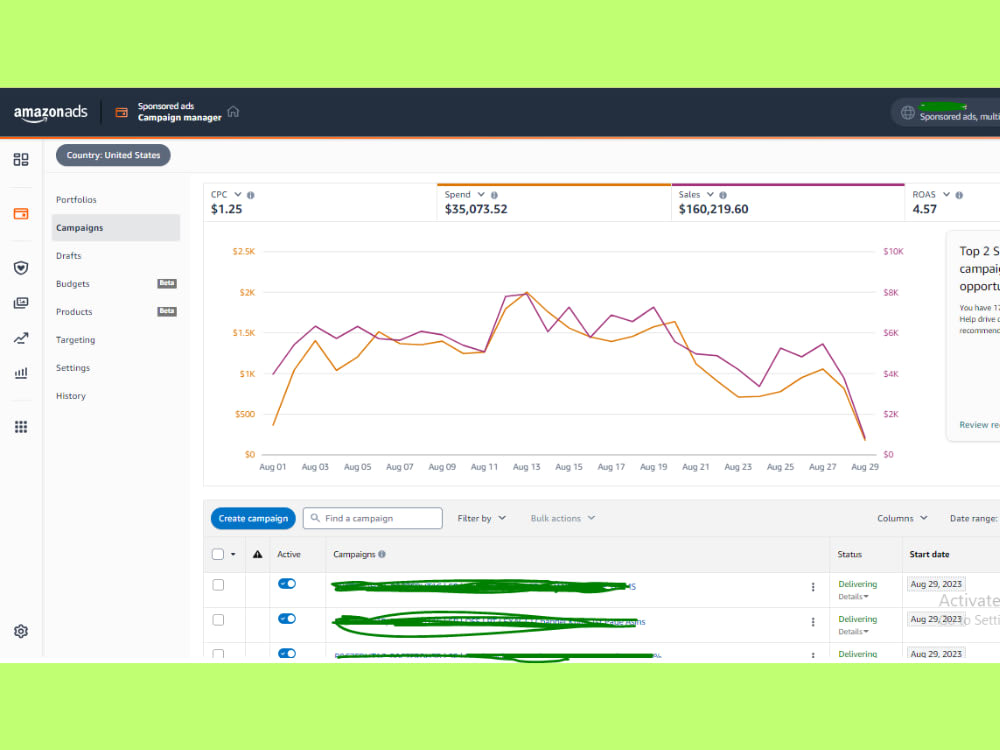Open Products in the side menu
This screenshot has height=750, width=1000.
[74, 312]
